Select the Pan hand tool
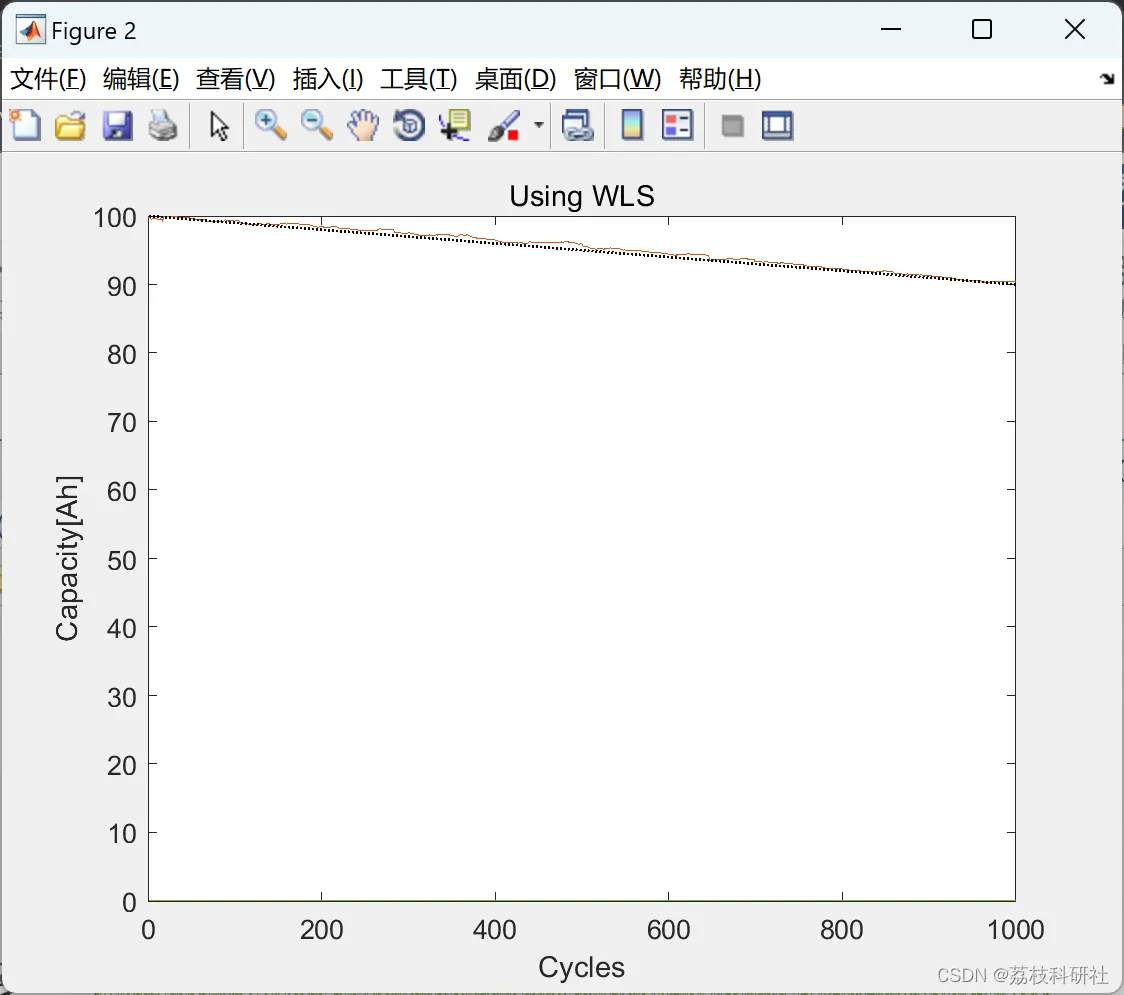 pos(363,125)
